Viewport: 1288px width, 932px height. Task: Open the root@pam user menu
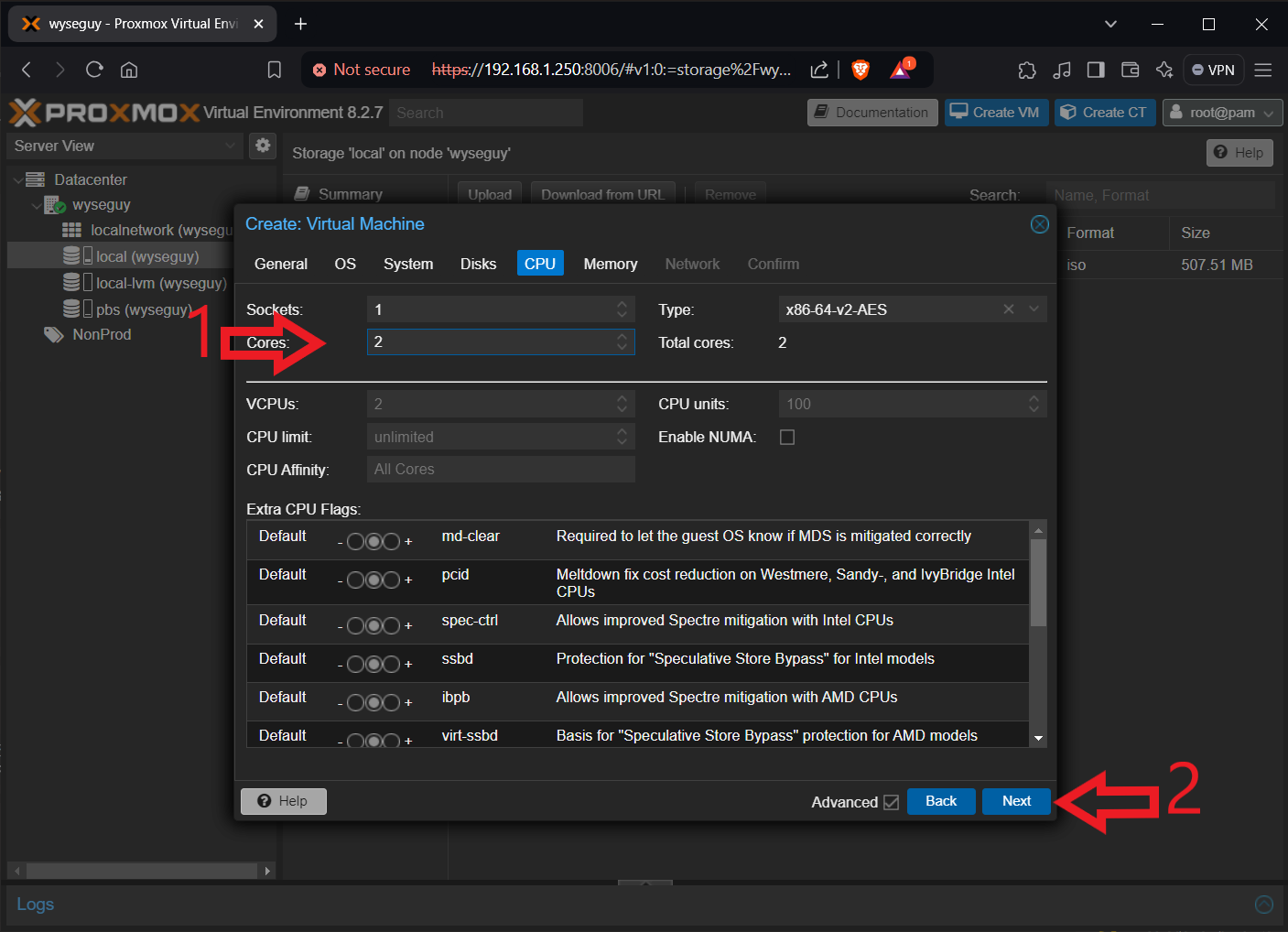[x=1222, y=113]
